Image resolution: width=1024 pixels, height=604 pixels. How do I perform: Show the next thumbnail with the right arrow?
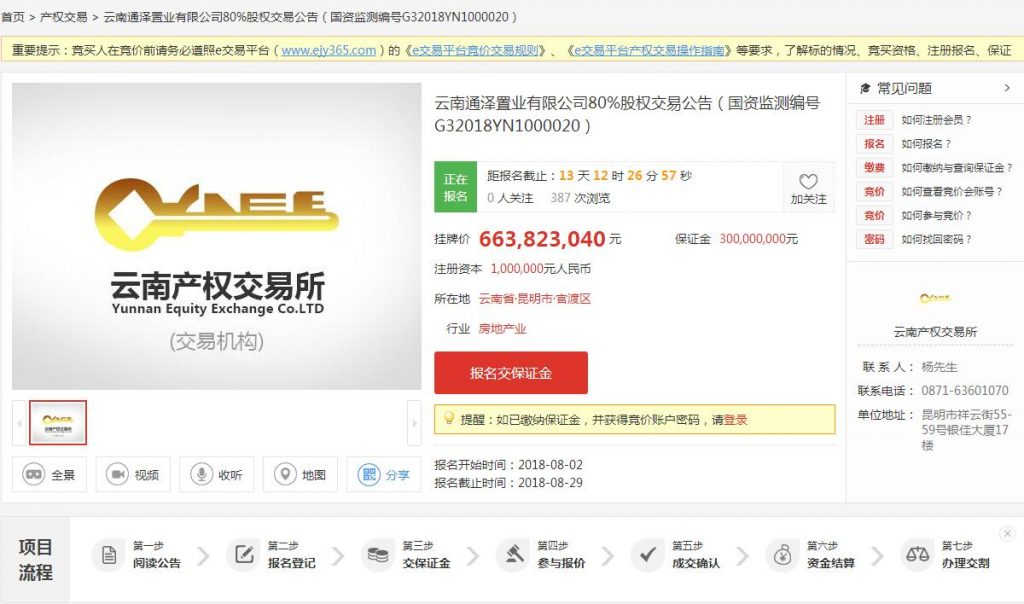click(414, 423)
